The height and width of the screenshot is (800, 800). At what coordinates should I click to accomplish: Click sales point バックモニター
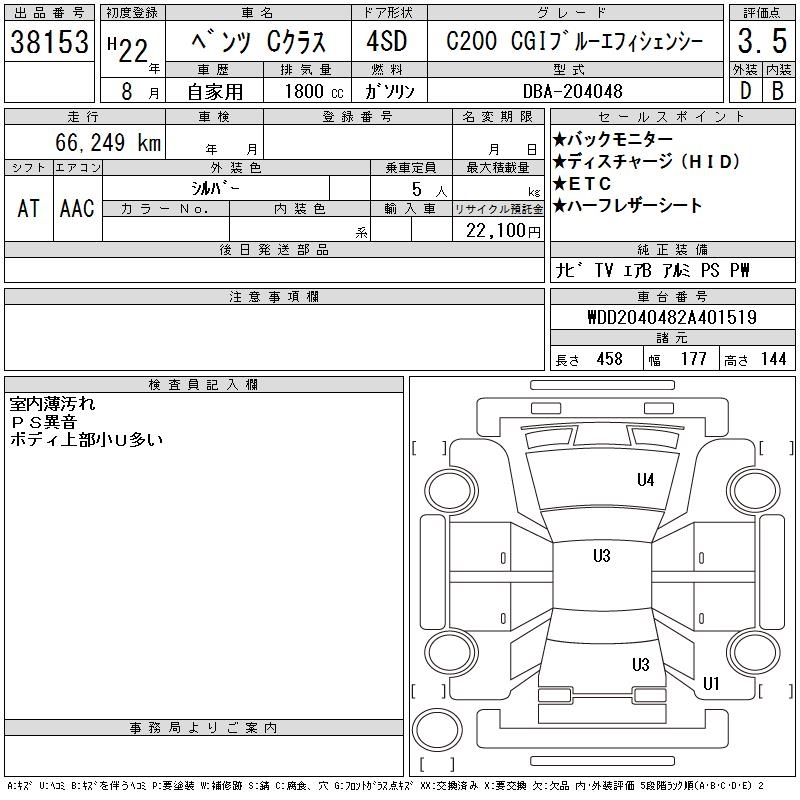coord(613,139)
